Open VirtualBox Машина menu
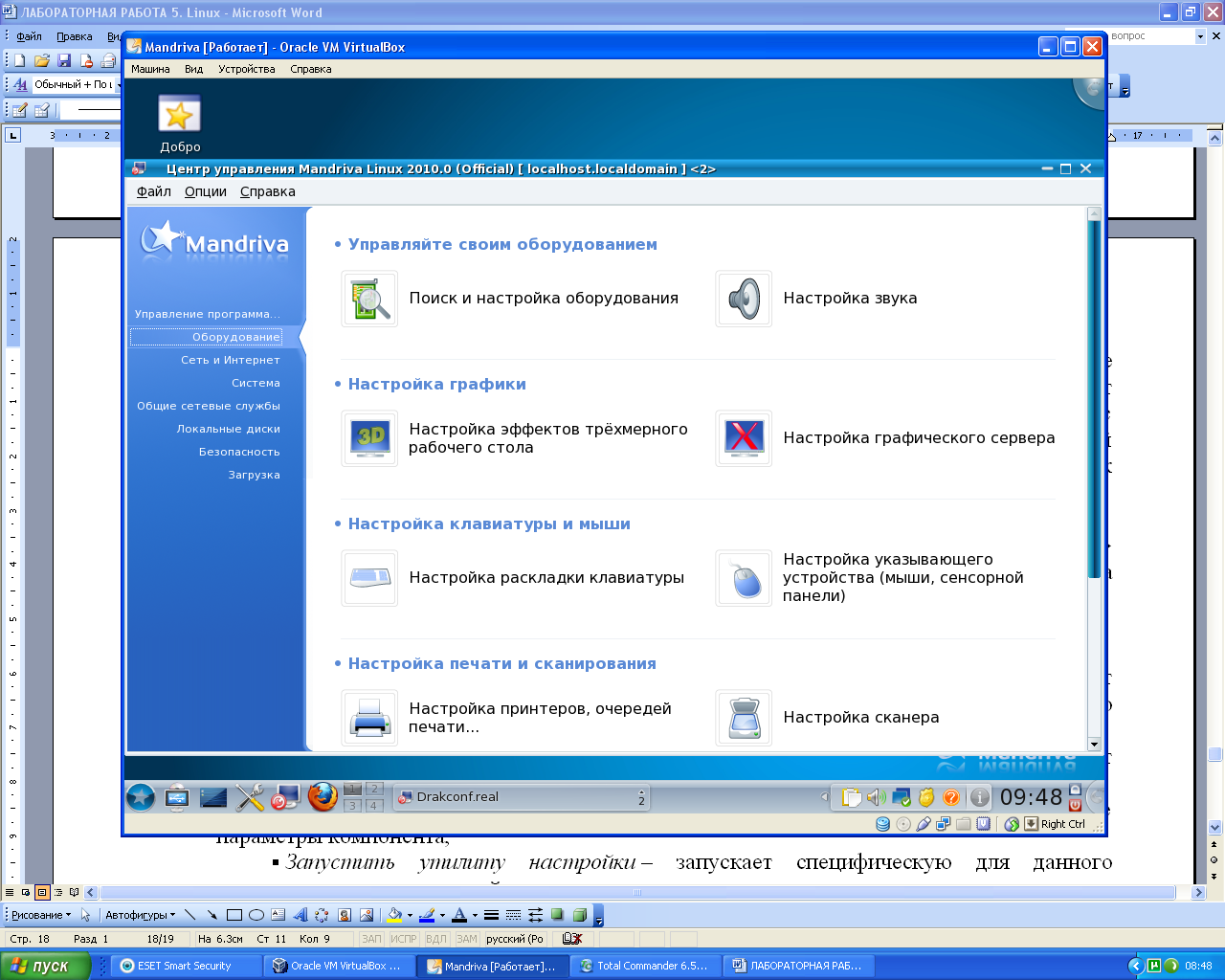1225x980 pixels. [150, 69]
